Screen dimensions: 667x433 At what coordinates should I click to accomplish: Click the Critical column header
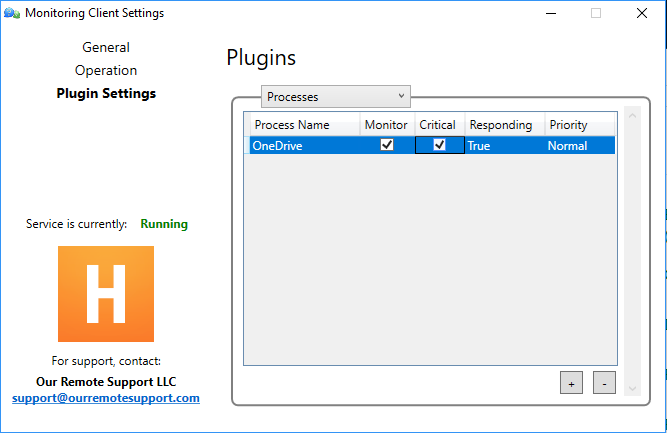tap(439, 125)
